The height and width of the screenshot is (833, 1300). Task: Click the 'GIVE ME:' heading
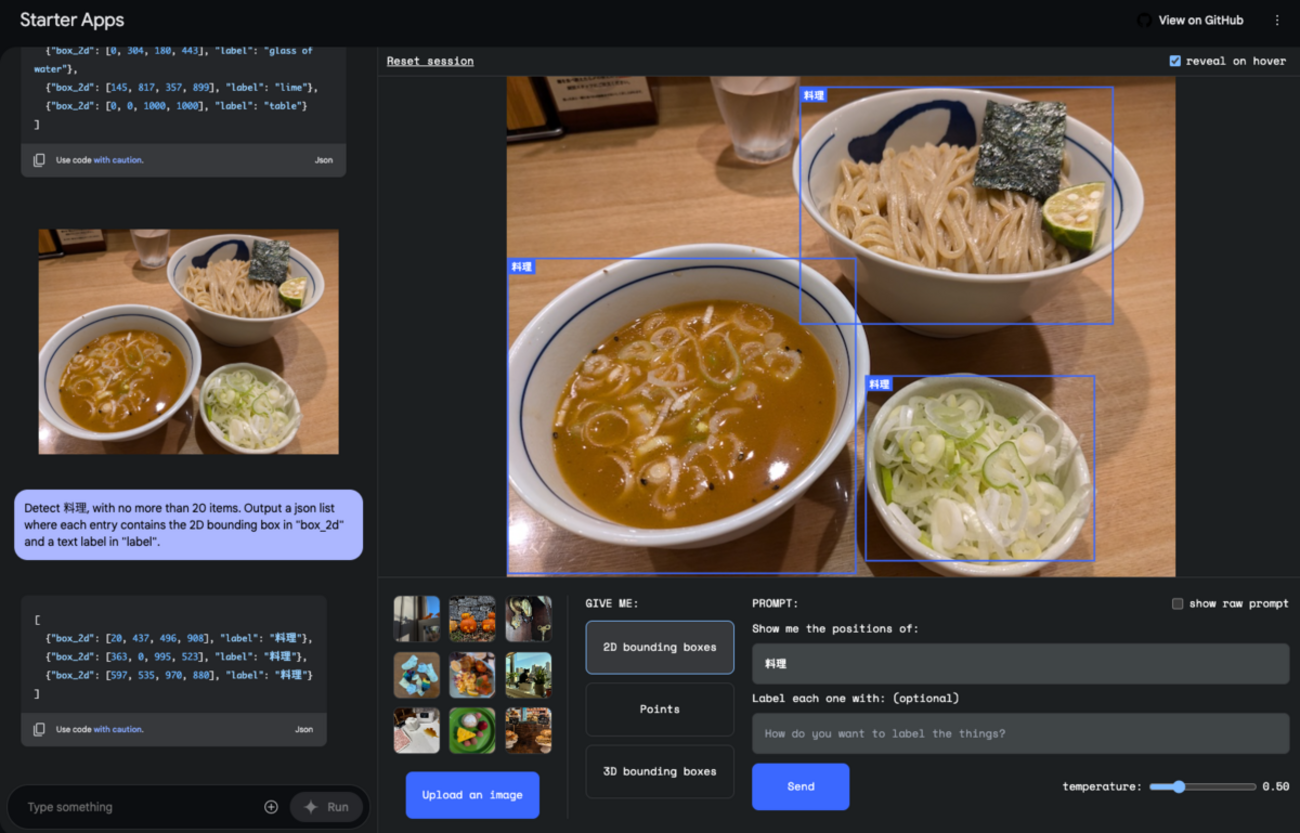pyautogui.click(x=612, y=603)
